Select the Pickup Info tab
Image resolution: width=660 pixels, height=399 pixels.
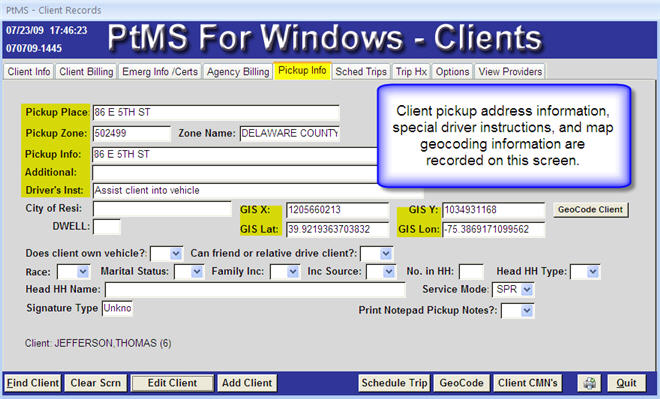pos(302,70)
